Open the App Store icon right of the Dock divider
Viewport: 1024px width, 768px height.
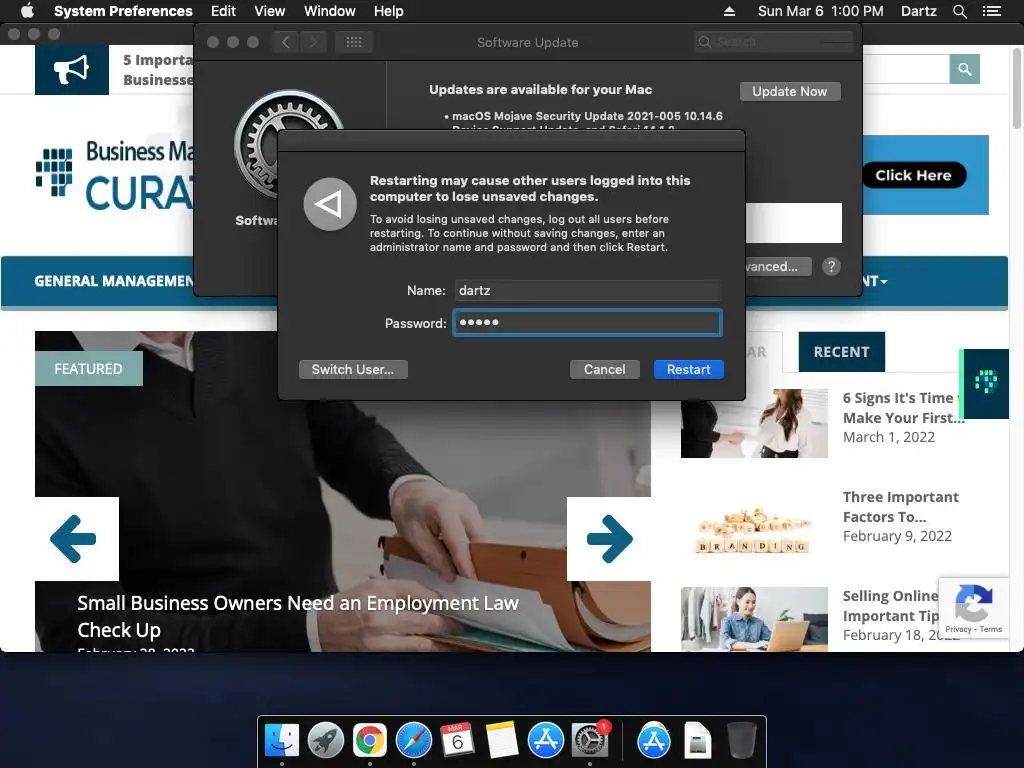[x=654, y=741]
